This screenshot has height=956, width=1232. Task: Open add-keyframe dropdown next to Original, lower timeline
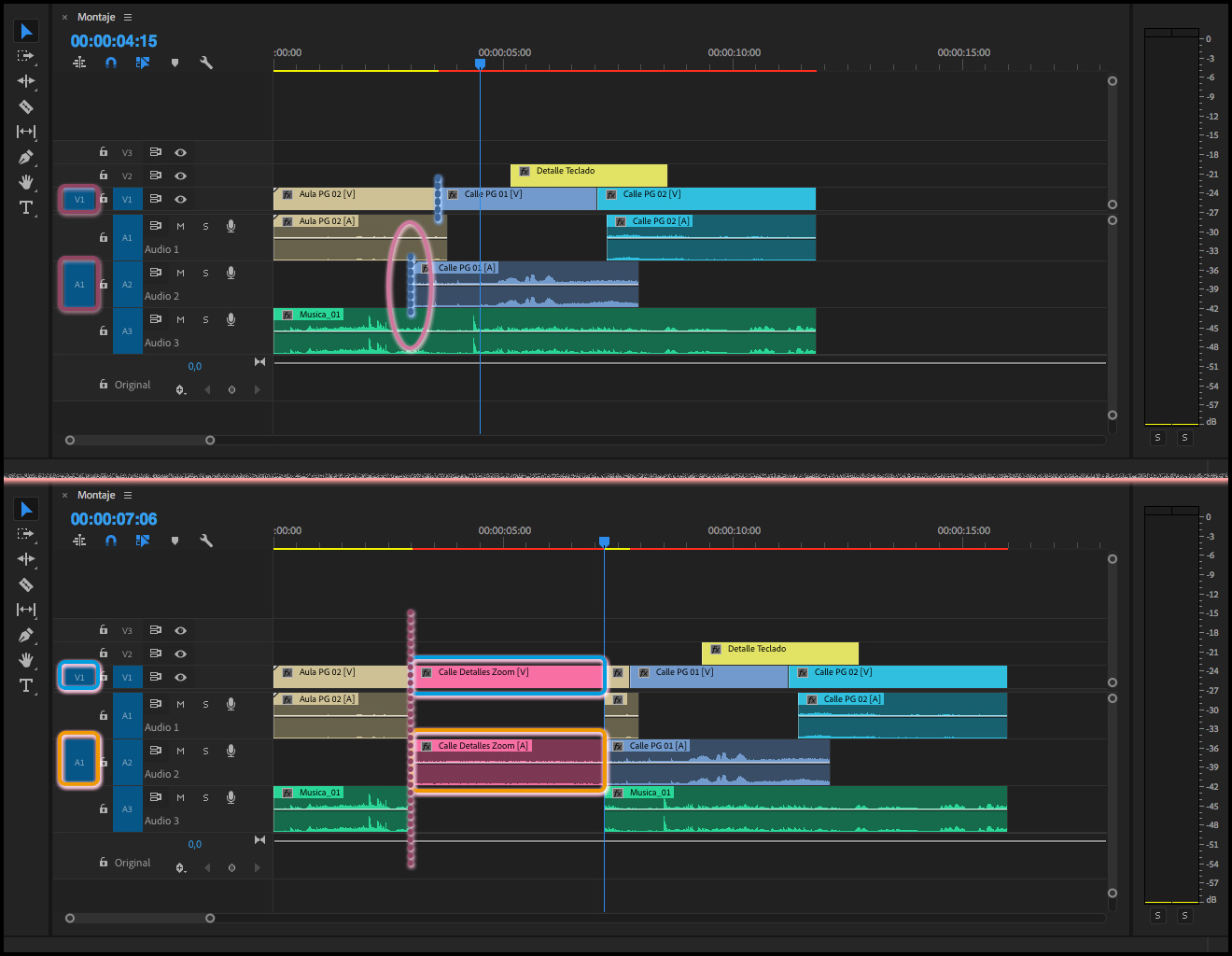tap(181, 868)
